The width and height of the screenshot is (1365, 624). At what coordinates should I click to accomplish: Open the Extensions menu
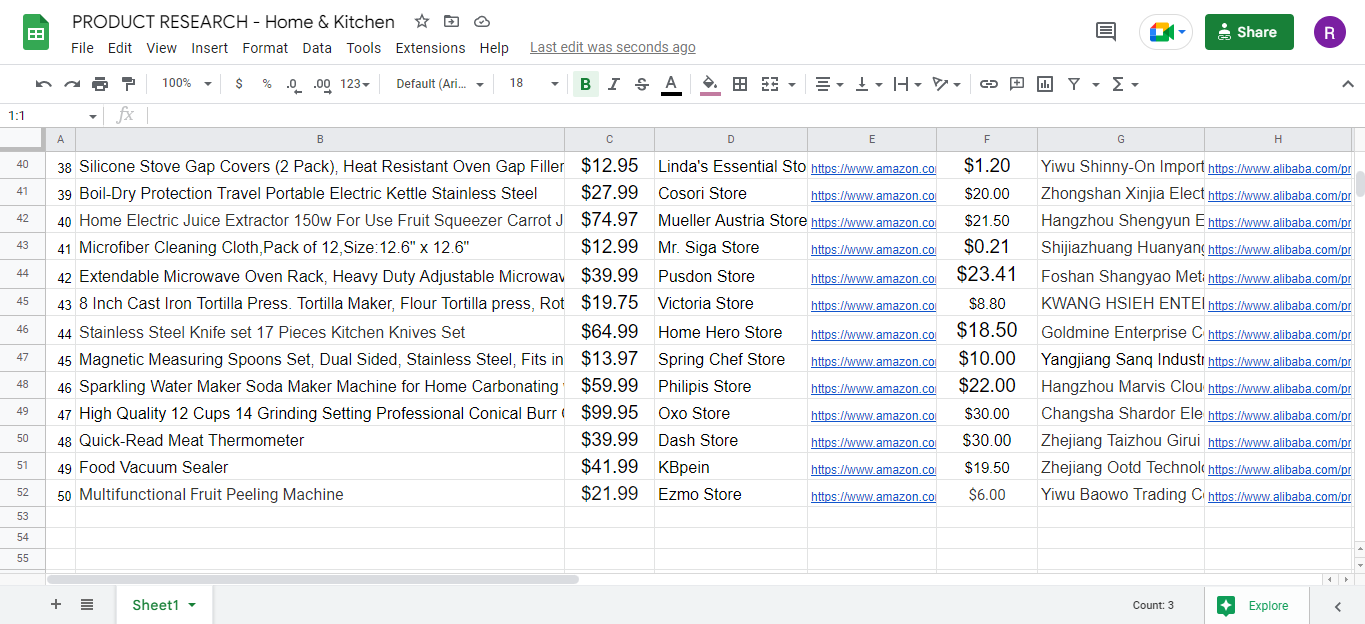pos(430,47)
